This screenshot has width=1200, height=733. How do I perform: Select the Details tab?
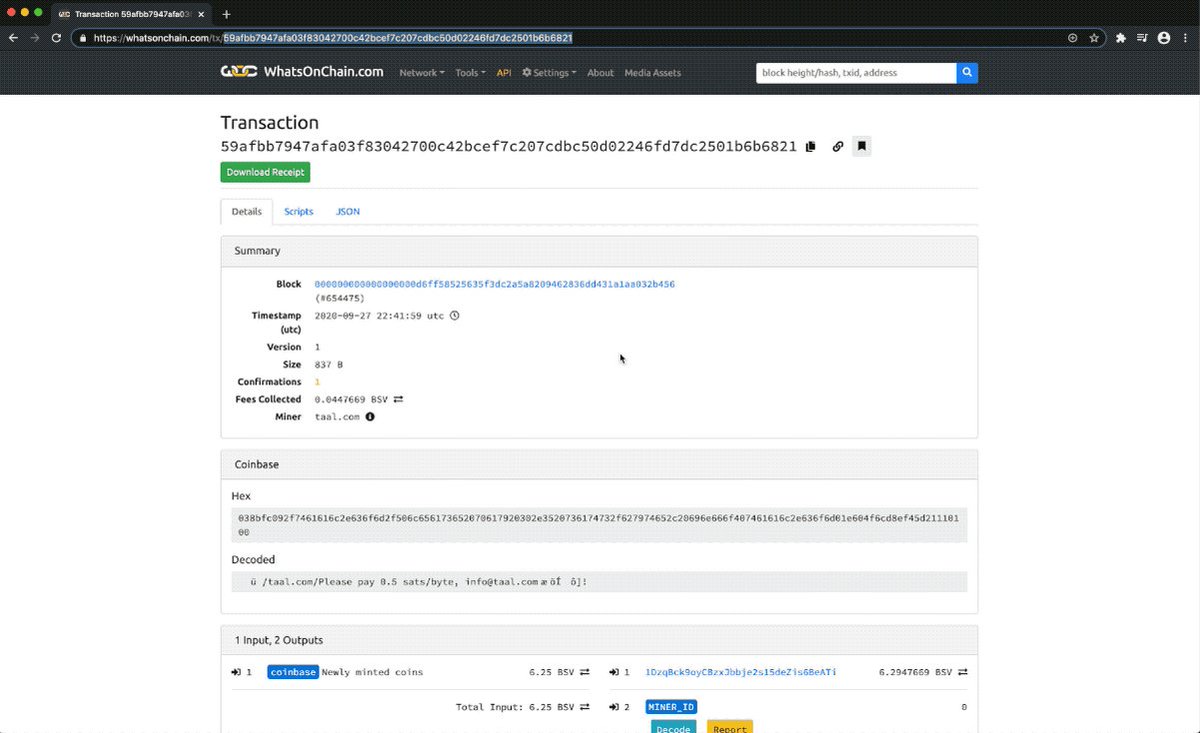pos(246,212)
